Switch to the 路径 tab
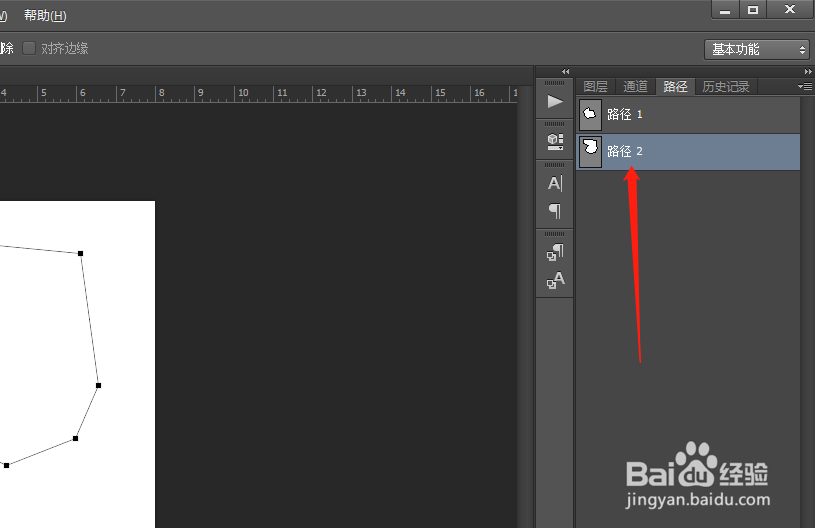Viewport: 815px width, 528px height. (x=675, y=87)
